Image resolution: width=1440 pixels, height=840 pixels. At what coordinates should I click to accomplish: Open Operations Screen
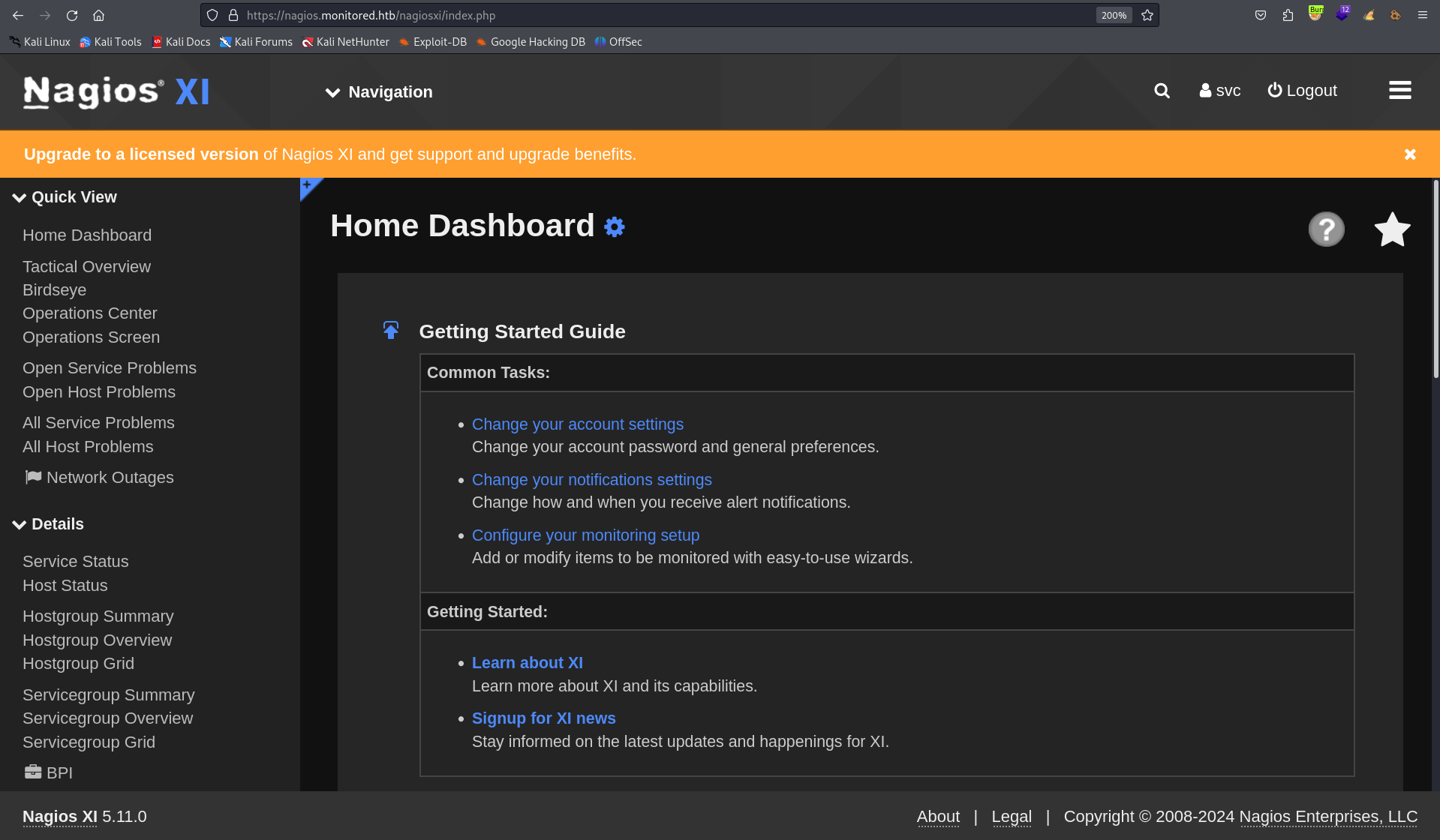point(91,337)
